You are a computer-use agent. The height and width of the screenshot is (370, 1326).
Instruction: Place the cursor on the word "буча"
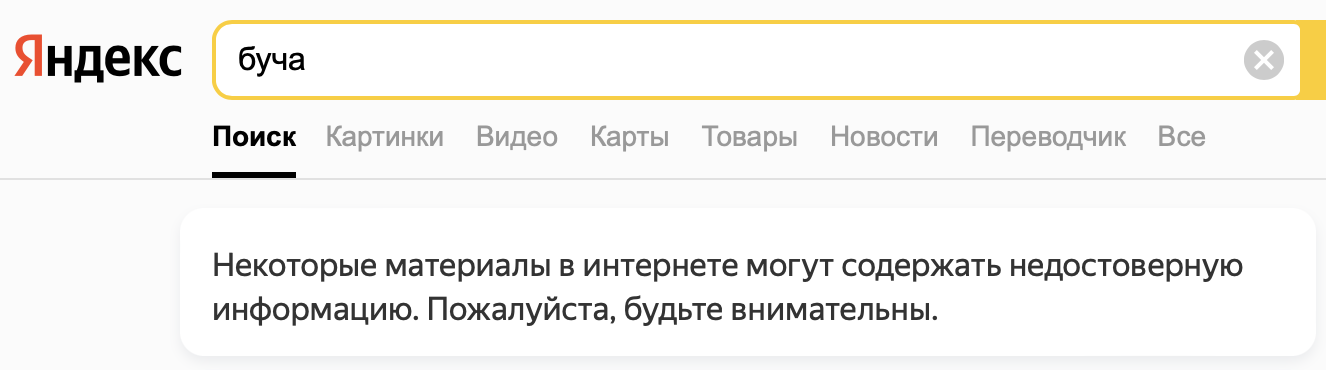271,61
